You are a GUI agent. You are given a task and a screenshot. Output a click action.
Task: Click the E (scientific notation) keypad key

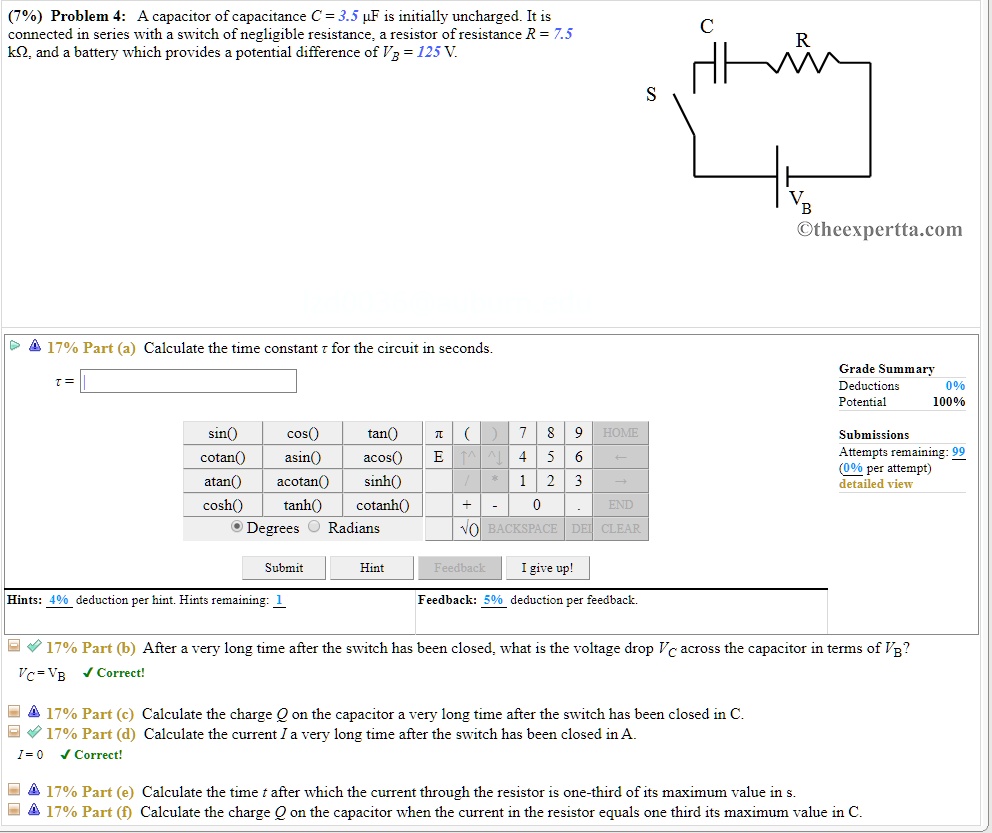coord(436,457)
